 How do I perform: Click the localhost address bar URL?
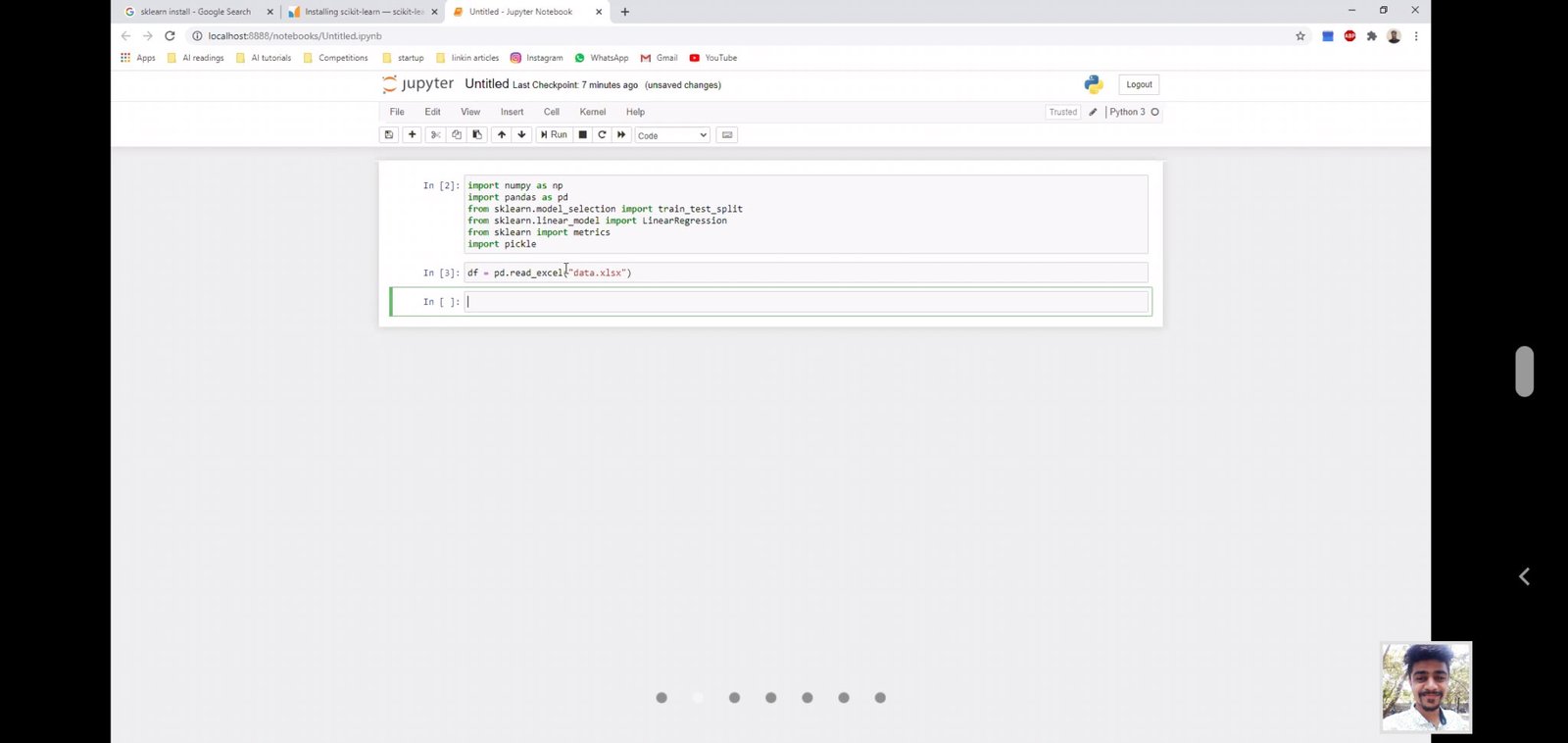point(295,36)
